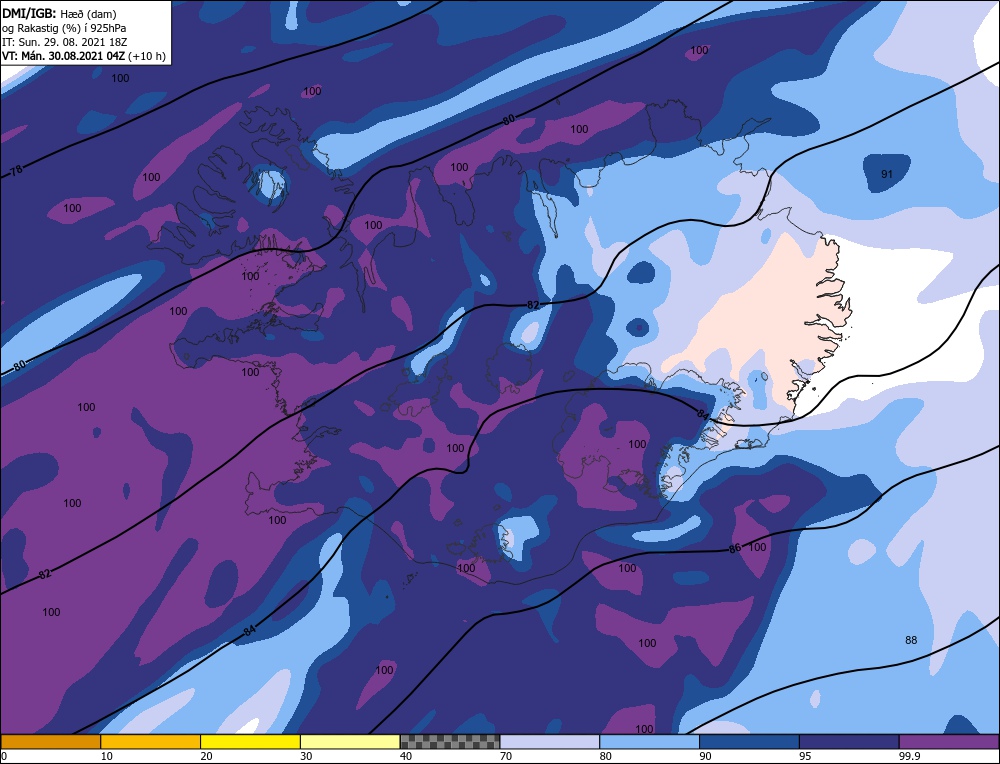Click the legend tick label "40"
The width and height of the screenshot is (1000, 764).
pyautogui.click(x=406, y=756)
